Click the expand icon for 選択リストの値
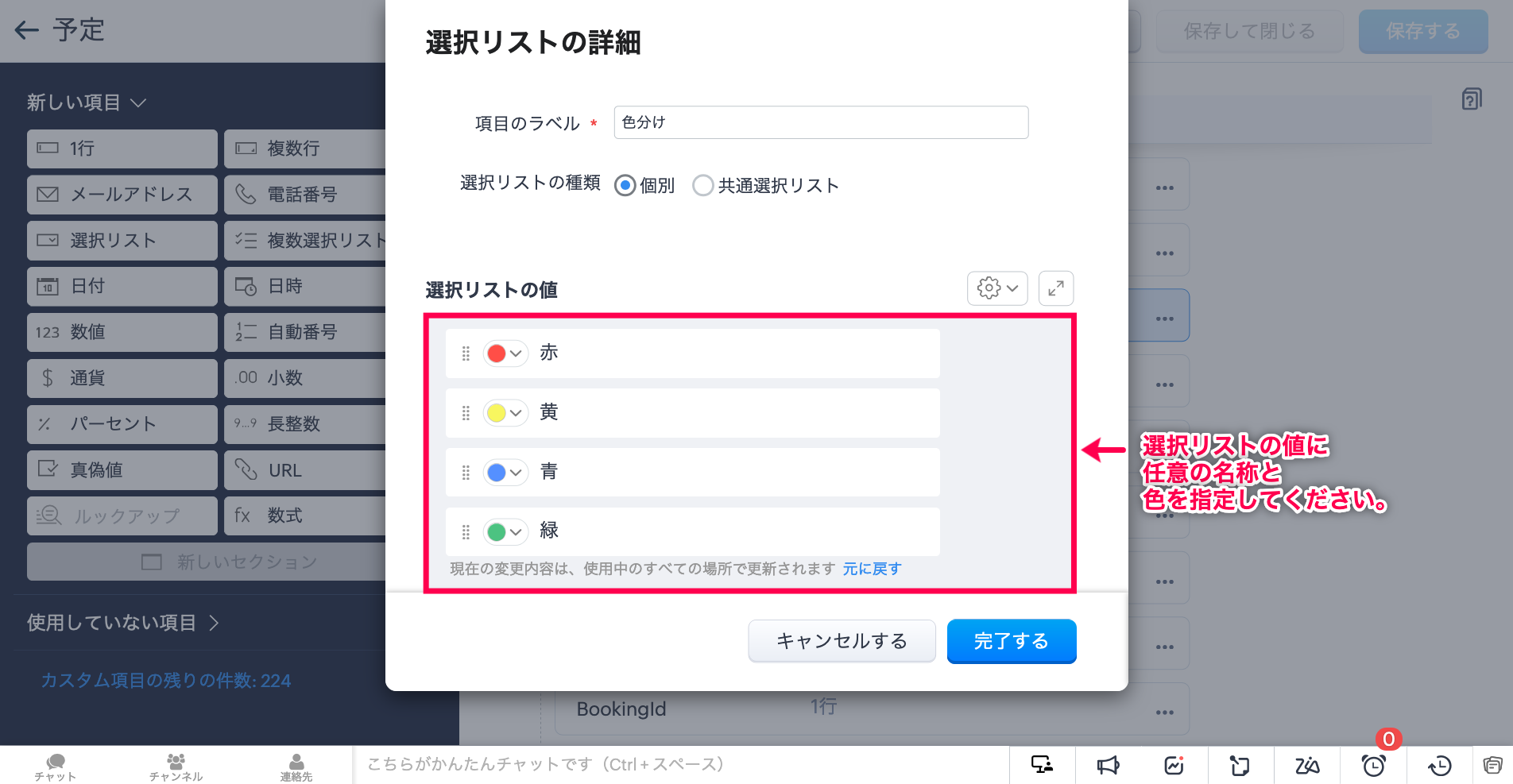The height and width of the screenshot is (784, 1513). click(1055, 288)
